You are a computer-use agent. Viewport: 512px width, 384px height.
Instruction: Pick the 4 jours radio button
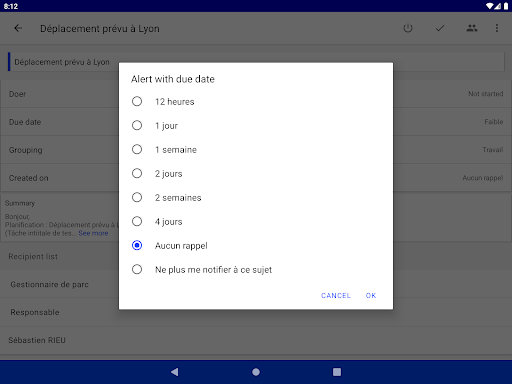(x=256, y=221)
